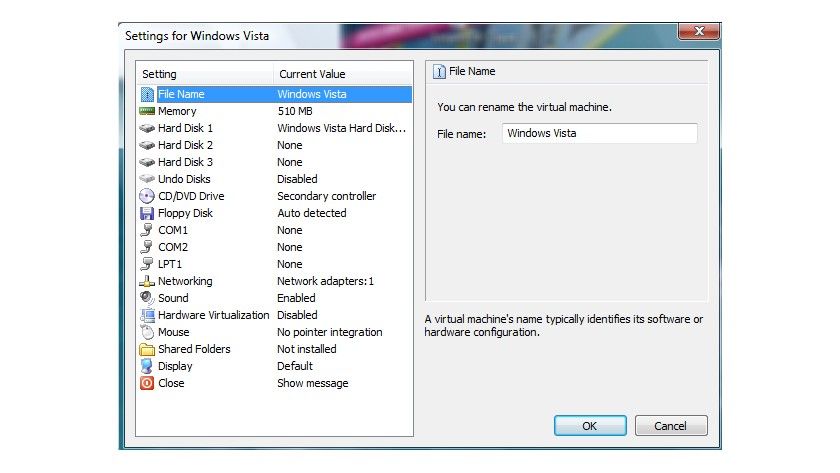Click the Sound speaker icon

tap(147, 298)
